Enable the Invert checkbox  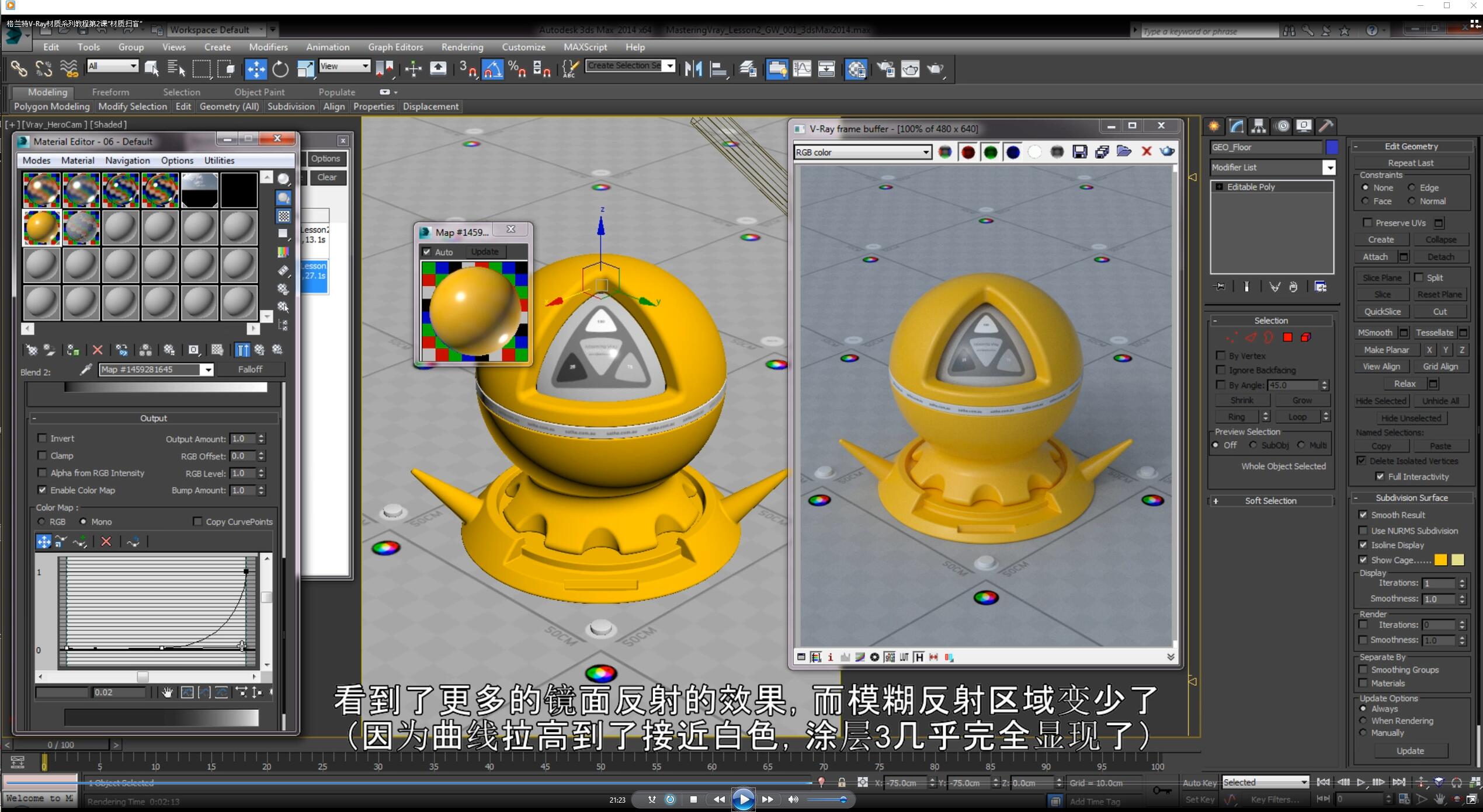42,438
